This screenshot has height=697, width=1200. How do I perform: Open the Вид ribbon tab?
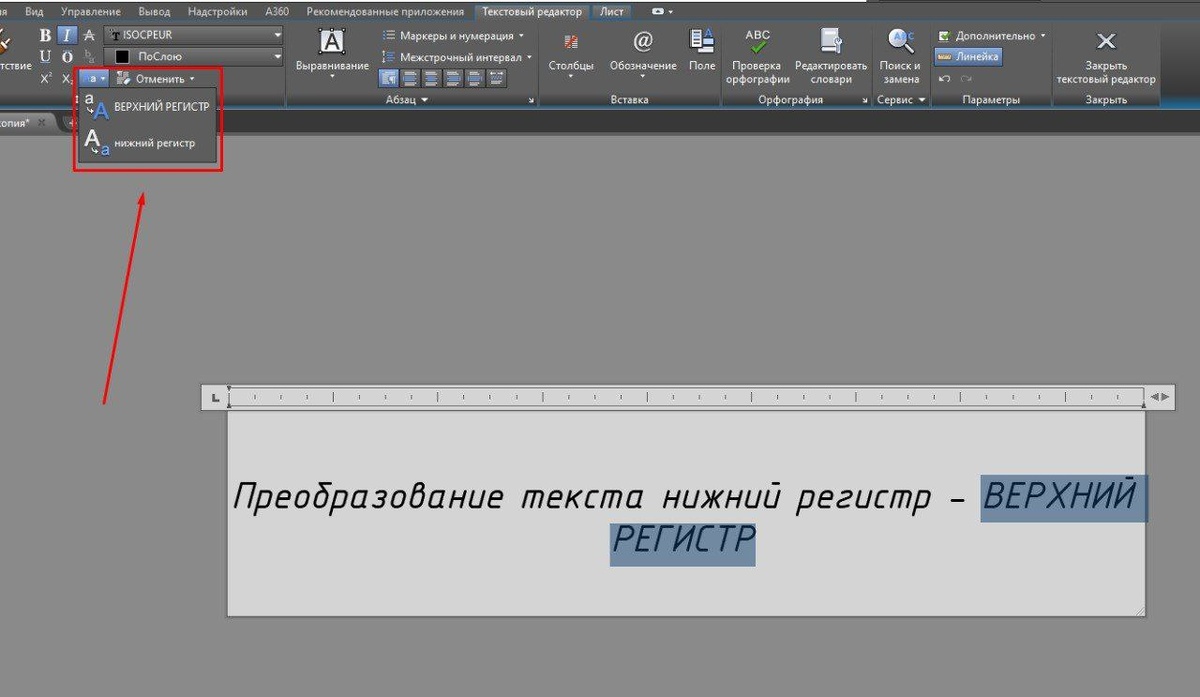[x=34, y=11]
